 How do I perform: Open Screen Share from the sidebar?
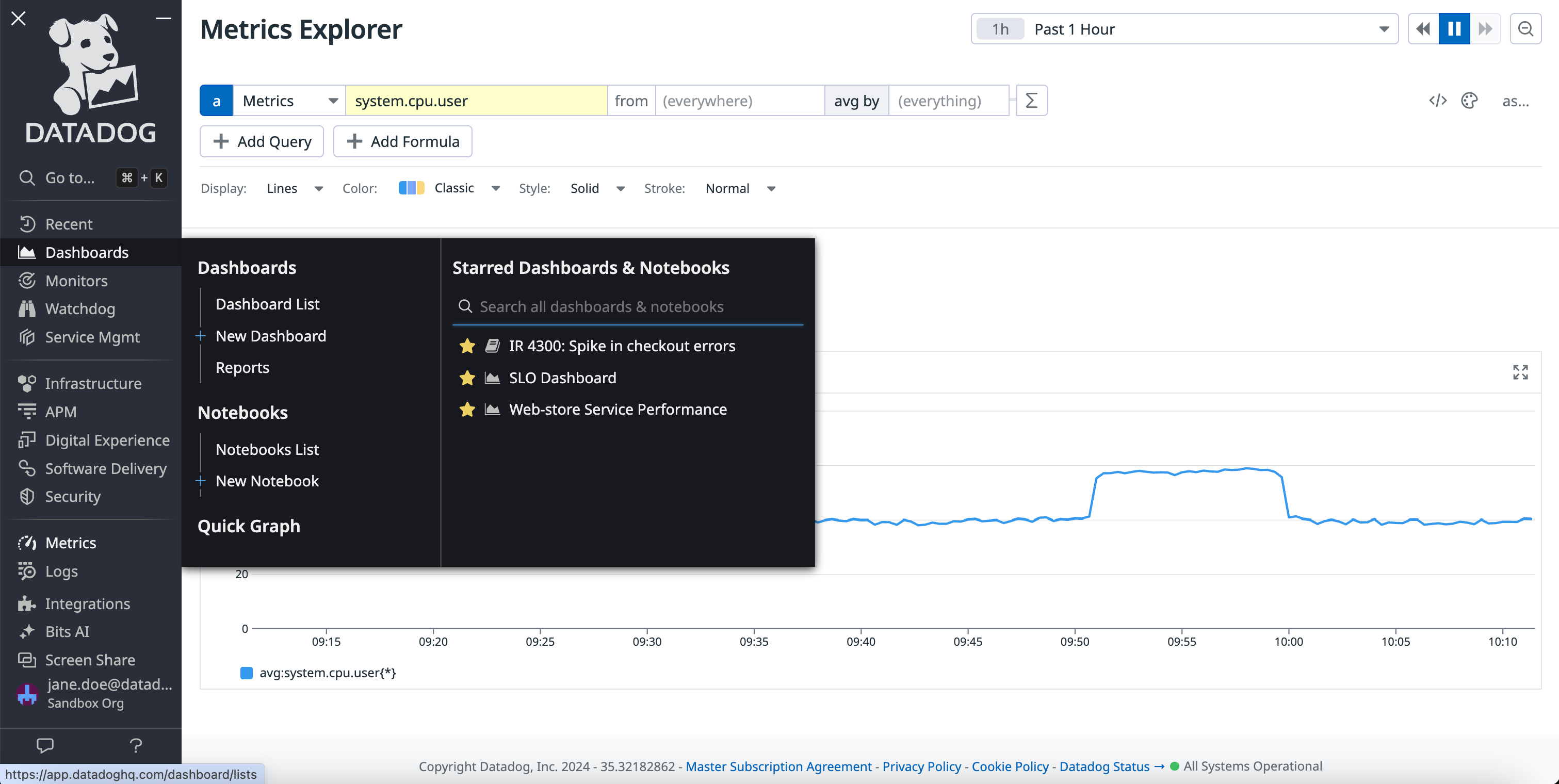89,659
